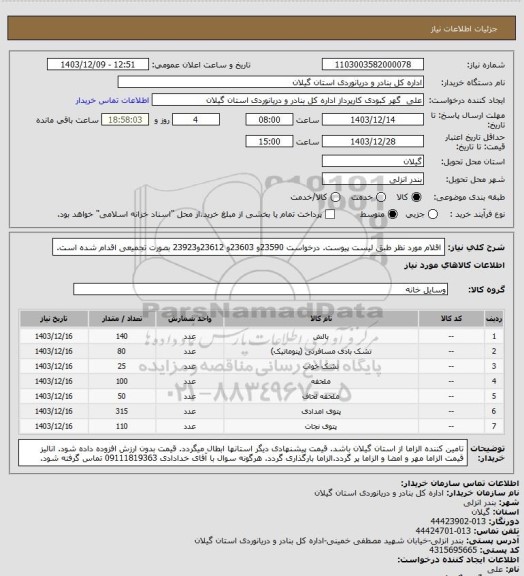The image size is (524, 576).
Task: Tick the اسناد خزانه اسلامی payment checkbox
Action: pos(330,214)
